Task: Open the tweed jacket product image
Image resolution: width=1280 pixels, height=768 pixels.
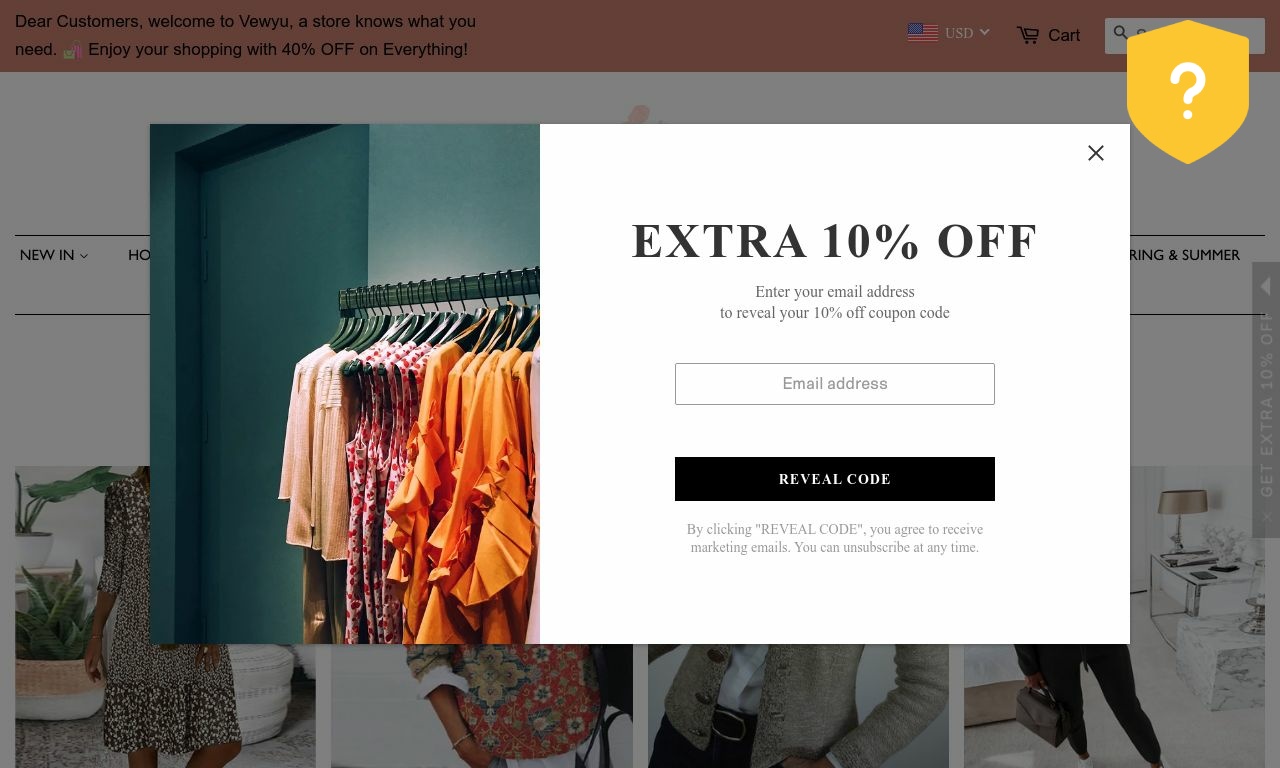Action: tap(798, 706)
